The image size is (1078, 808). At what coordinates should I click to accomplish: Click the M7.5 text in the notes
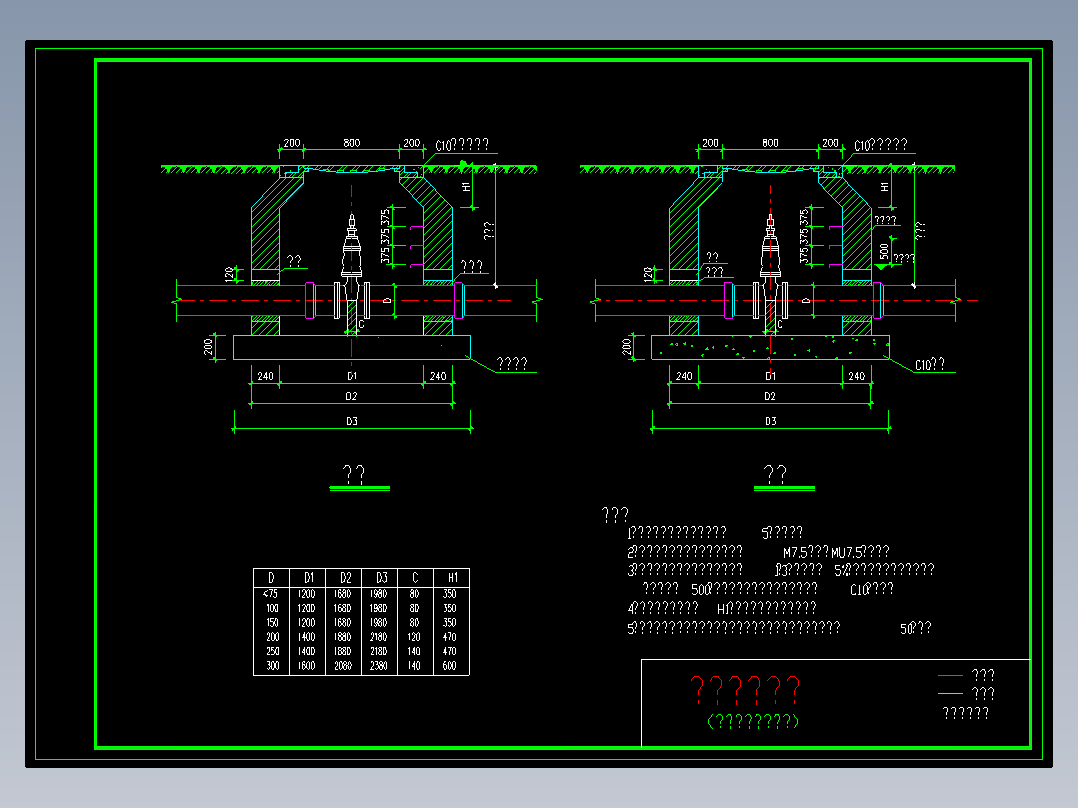[x=795, y=552]
